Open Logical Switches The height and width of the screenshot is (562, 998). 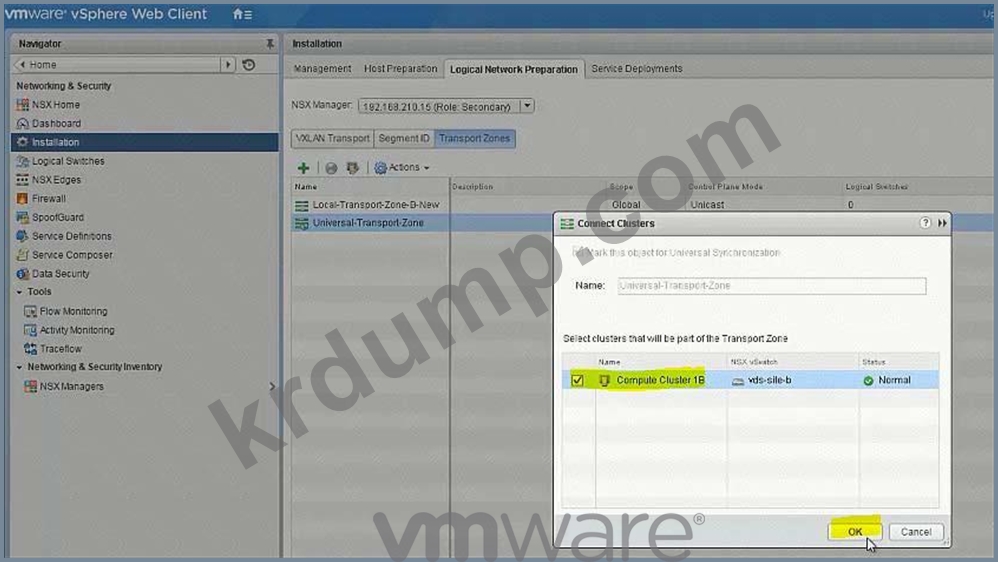click(68, 161)
